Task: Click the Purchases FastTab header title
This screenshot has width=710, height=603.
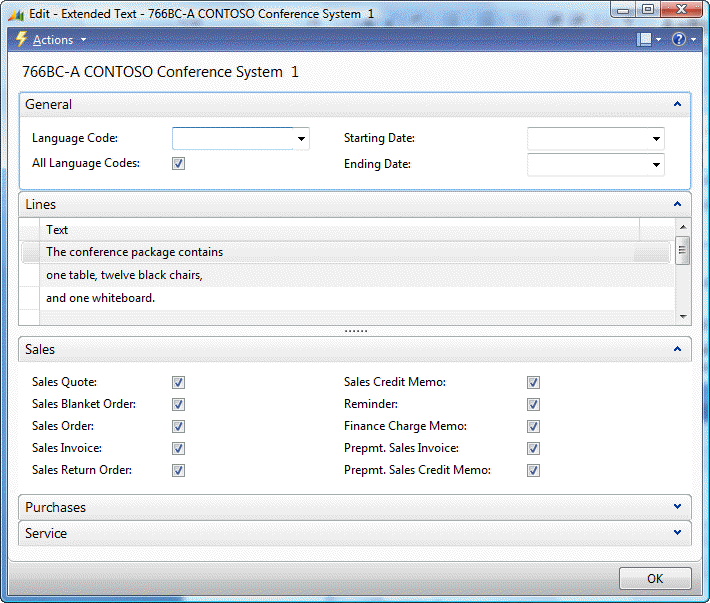Action: point(55,507)
